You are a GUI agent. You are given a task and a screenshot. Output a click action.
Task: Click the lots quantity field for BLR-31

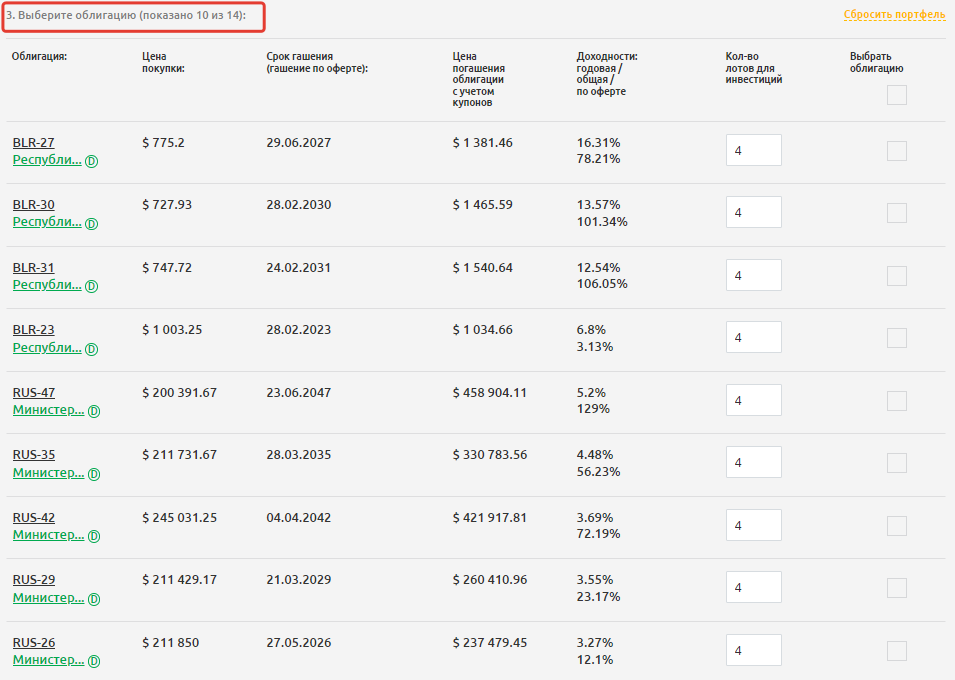(x=753, y=276)
